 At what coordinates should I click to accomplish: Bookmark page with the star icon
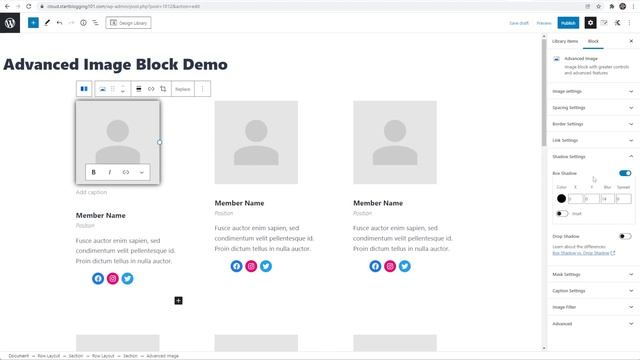599,6
